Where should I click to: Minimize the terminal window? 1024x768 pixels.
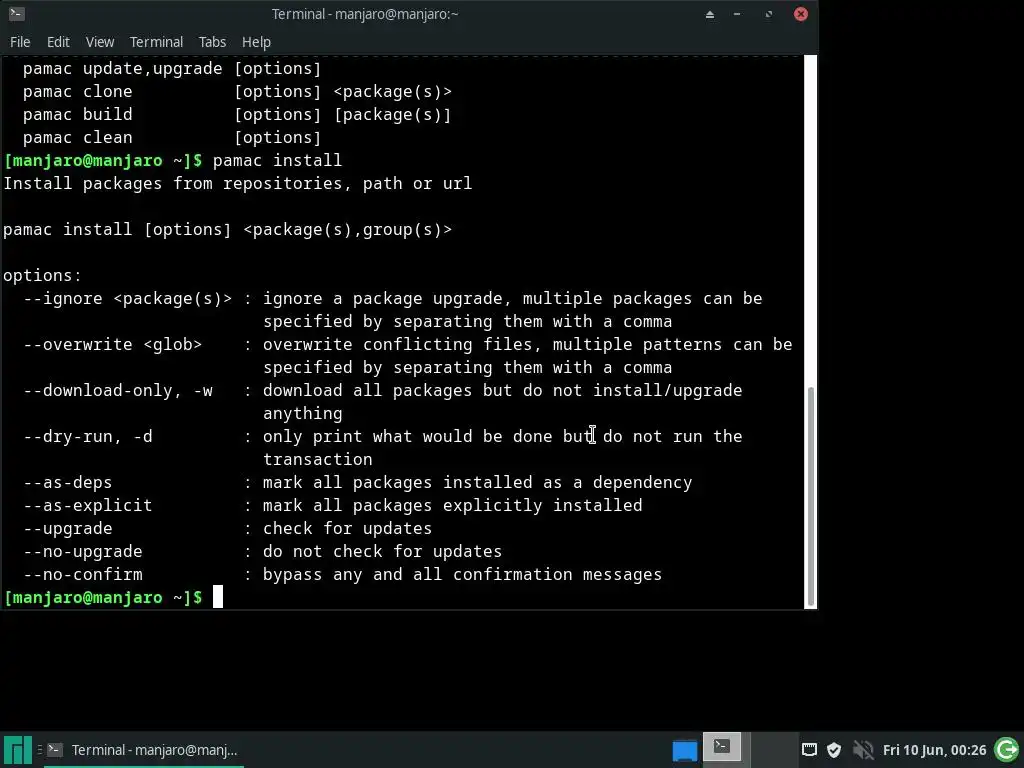pos(737,14)
